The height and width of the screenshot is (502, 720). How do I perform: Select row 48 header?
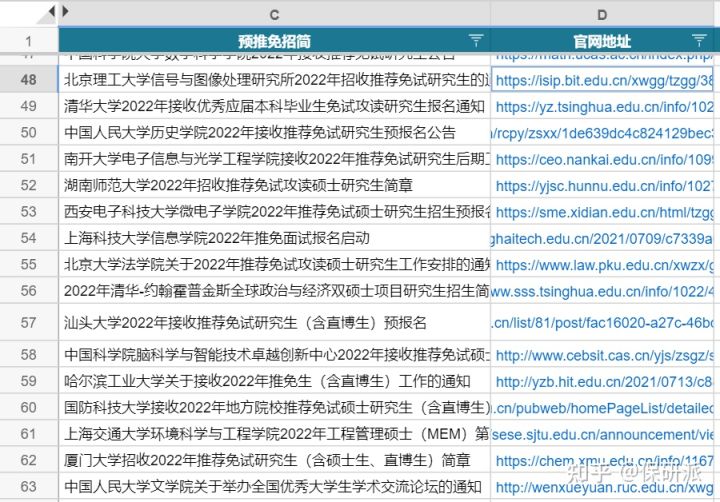click(28, 79)
